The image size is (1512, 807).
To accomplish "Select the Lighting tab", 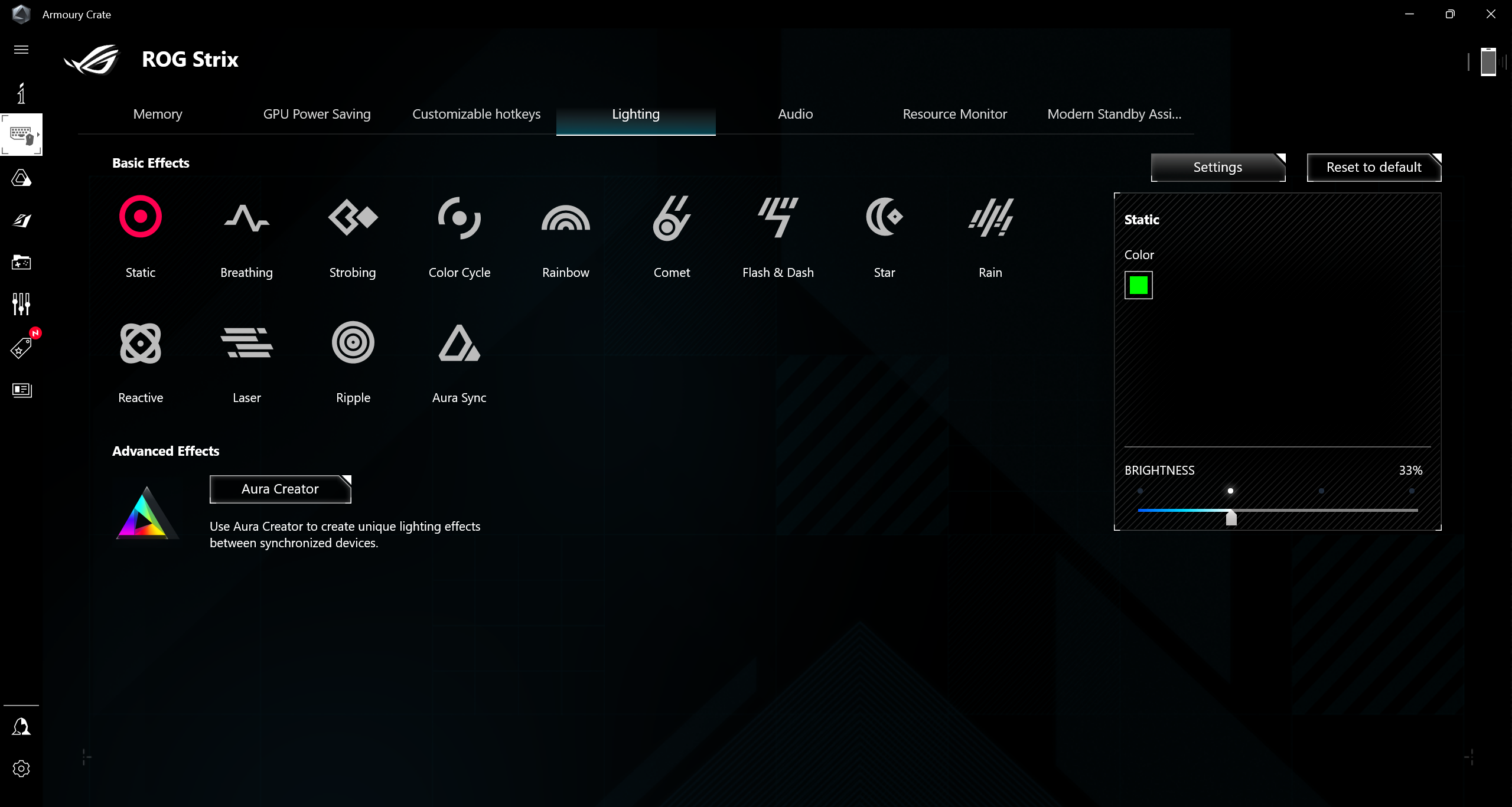I will [636, 114].
